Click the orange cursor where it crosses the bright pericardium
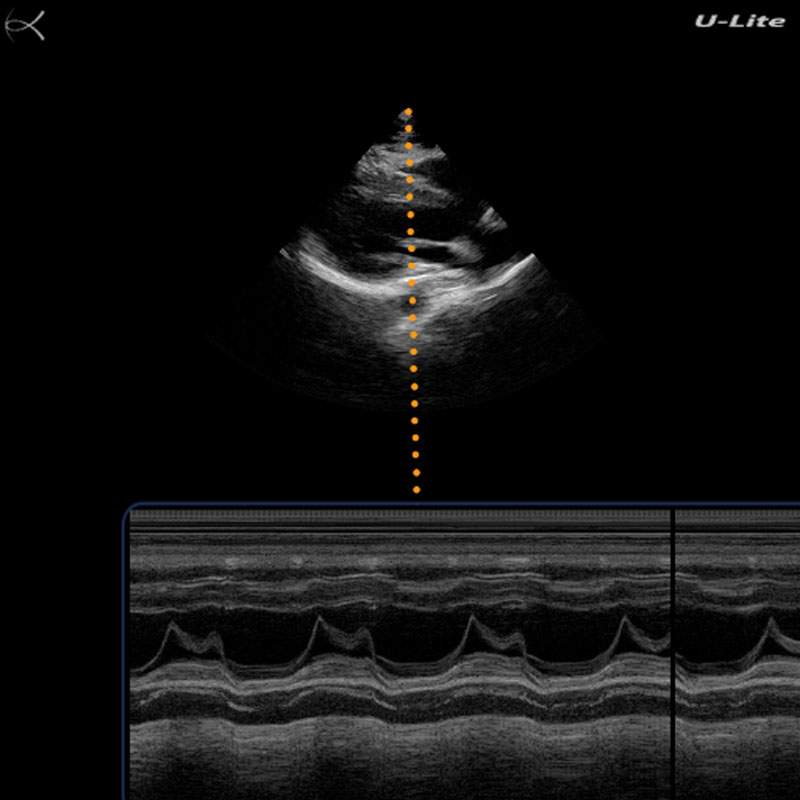 [411, 283]
